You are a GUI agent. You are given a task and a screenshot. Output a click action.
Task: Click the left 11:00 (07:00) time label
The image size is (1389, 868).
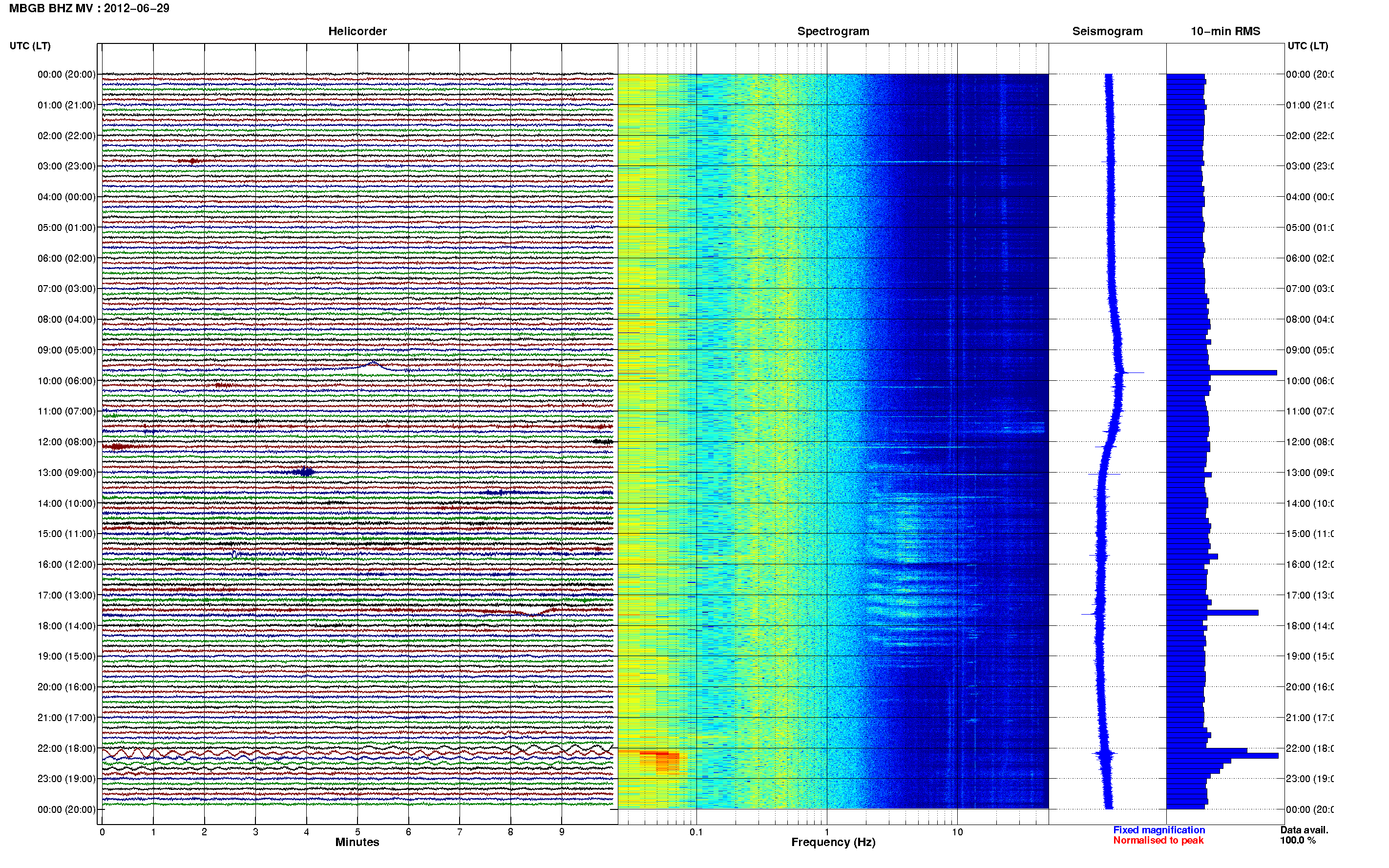pyautogui.click(x=66, y=411)
